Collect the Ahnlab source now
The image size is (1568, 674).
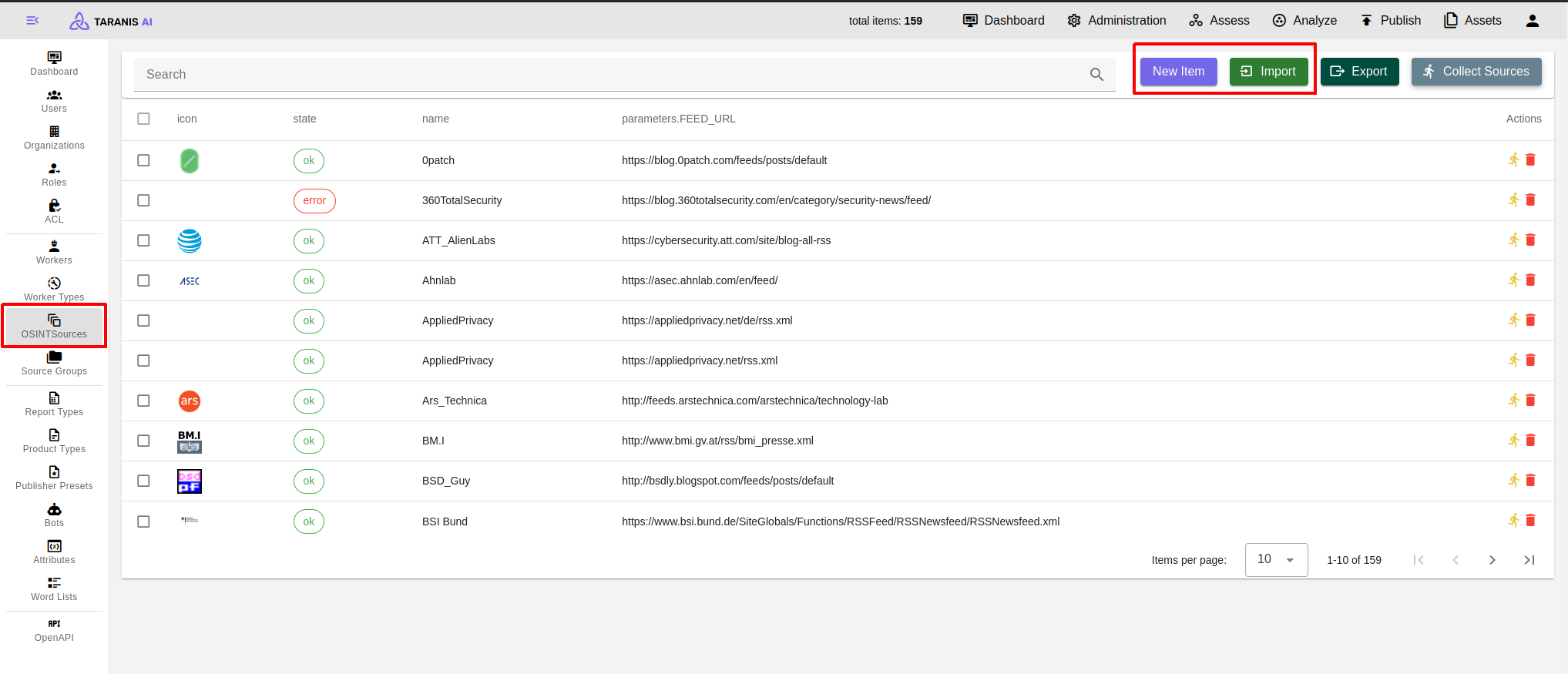pos(1513,280)
